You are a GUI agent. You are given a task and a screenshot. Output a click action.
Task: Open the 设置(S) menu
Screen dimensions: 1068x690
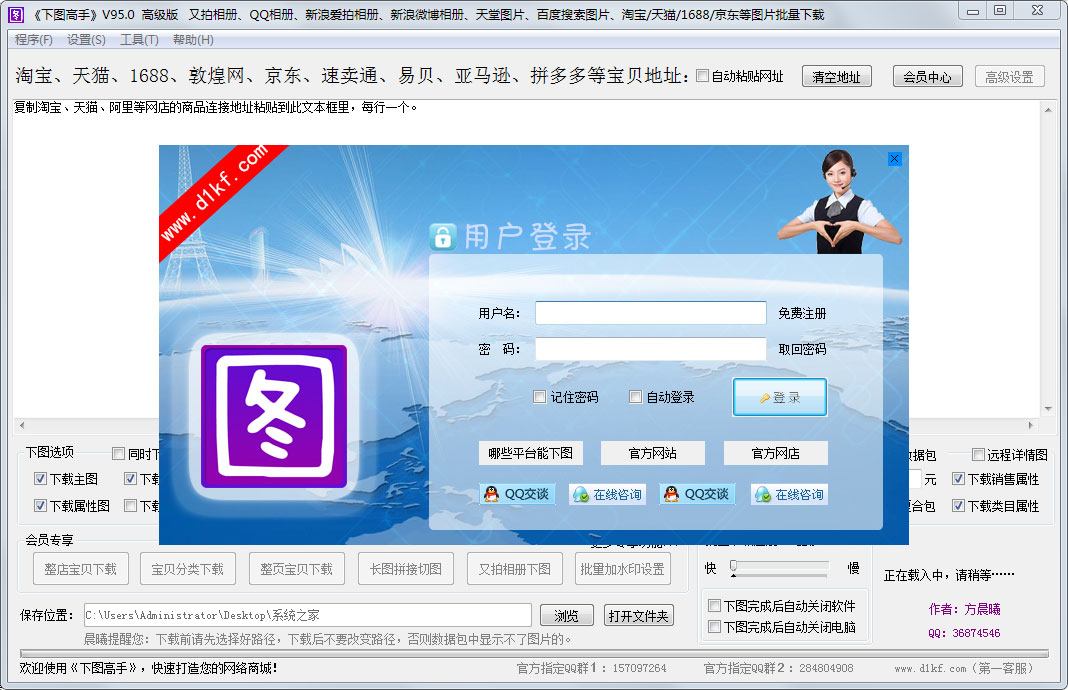pyautogui.click(x=85, y=40)
